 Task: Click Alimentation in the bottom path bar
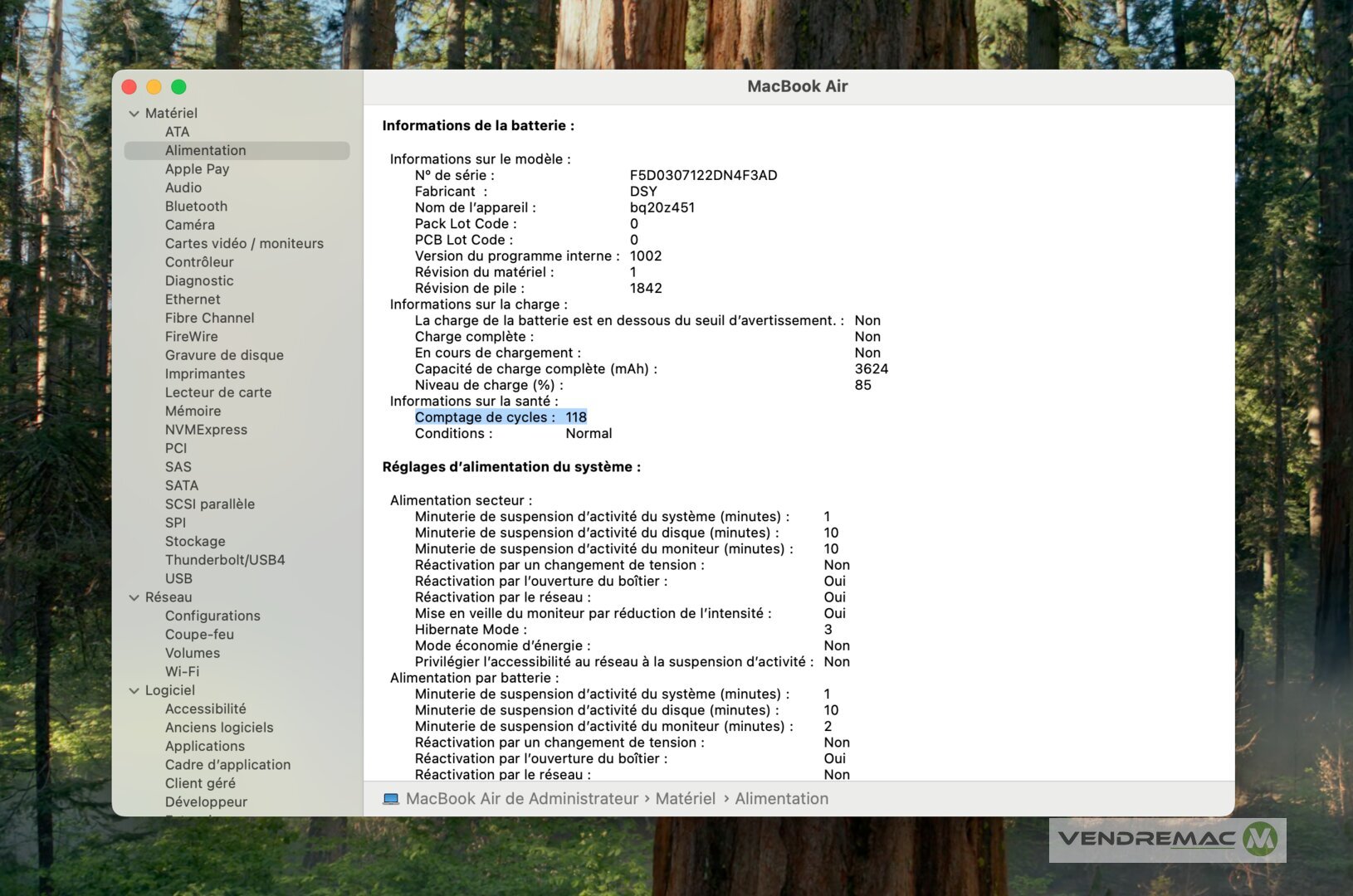(x=781, y=799)
